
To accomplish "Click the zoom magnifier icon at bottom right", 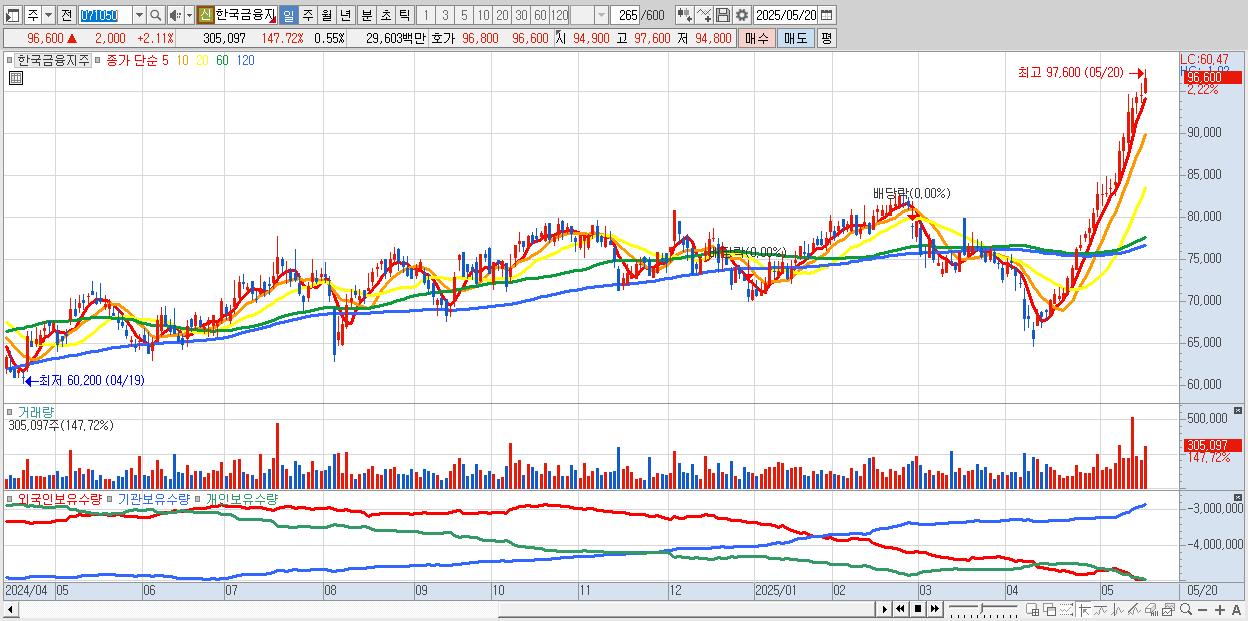I will tap(1186, 609).
